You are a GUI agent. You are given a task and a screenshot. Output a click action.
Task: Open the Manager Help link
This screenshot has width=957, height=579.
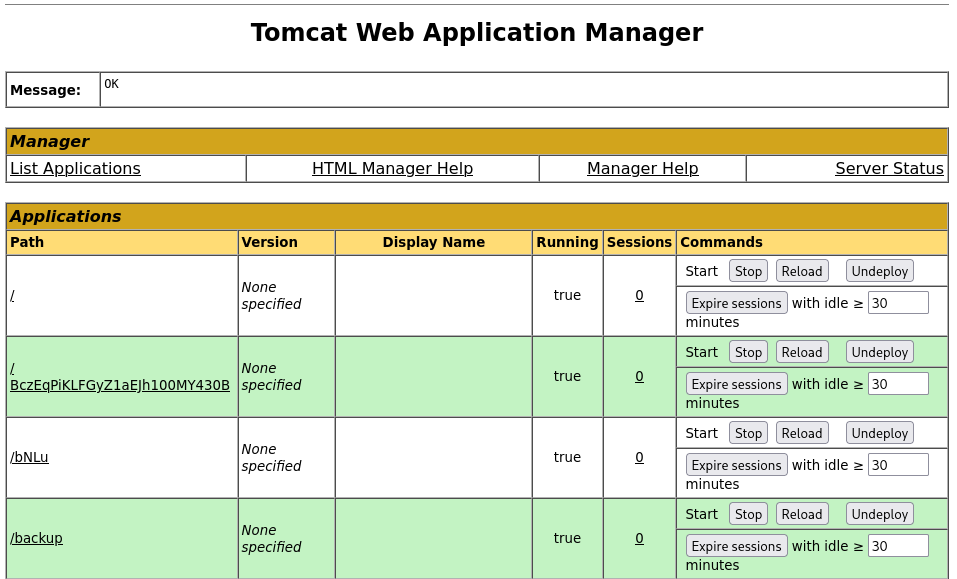point(642,168)
